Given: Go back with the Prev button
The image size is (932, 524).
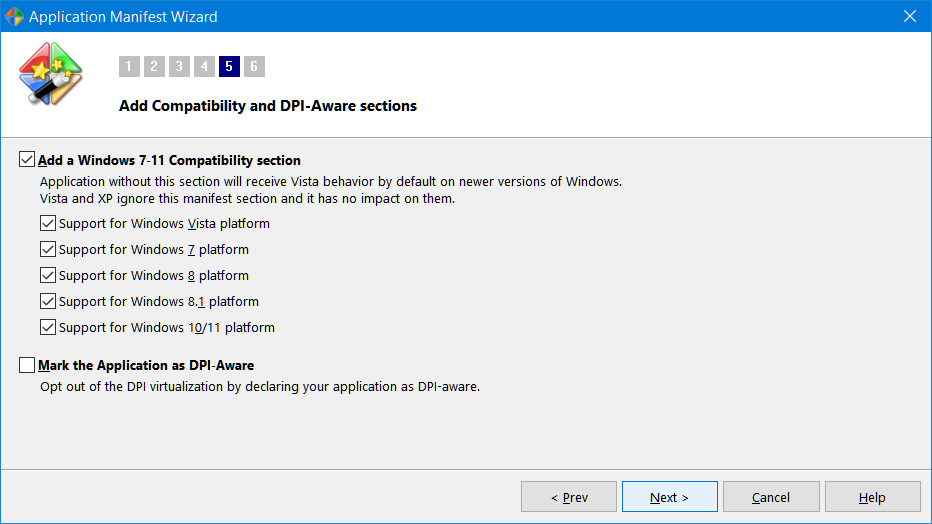Looking at the screenshot, I should 569,497.
